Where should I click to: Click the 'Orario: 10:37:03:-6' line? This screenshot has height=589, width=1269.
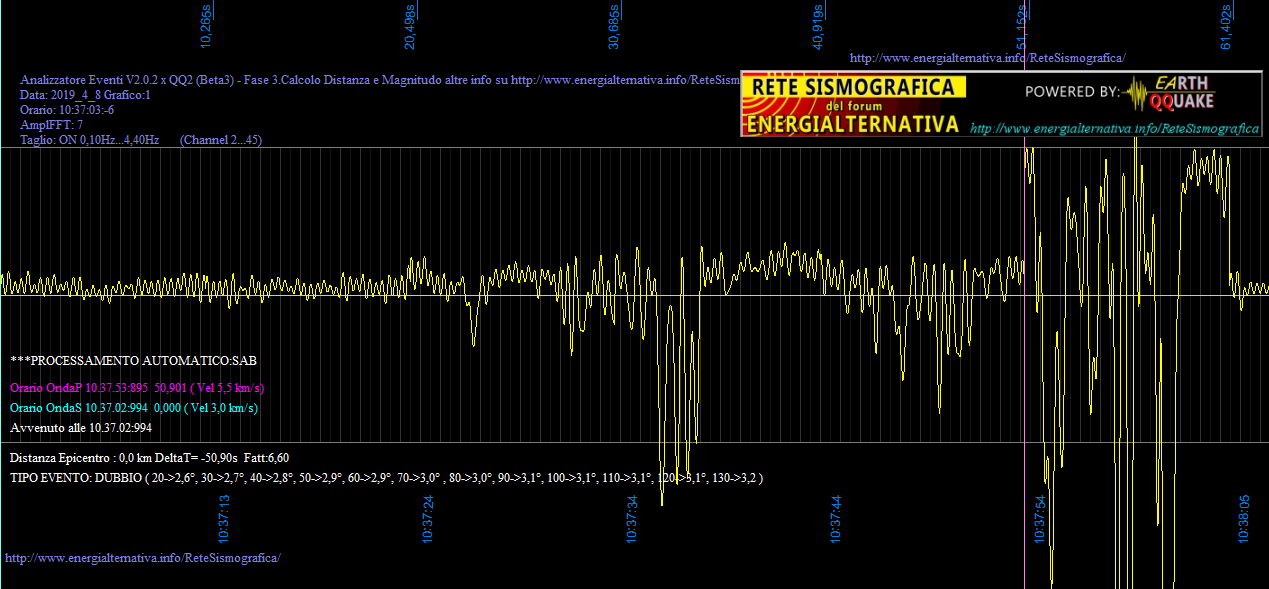[x=67, y=110]
